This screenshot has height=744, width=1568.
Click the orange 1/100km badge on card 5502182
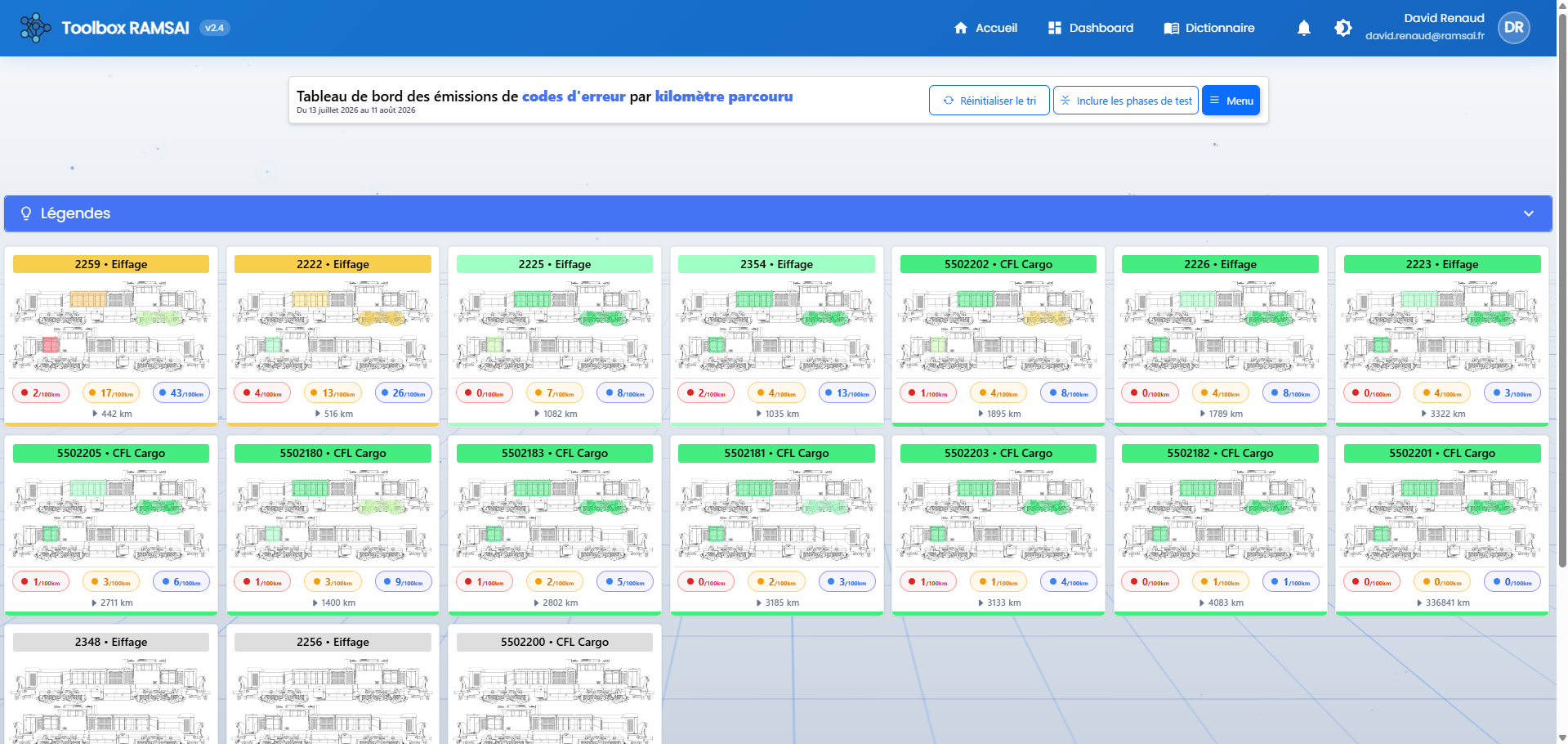coord(1221,582)
